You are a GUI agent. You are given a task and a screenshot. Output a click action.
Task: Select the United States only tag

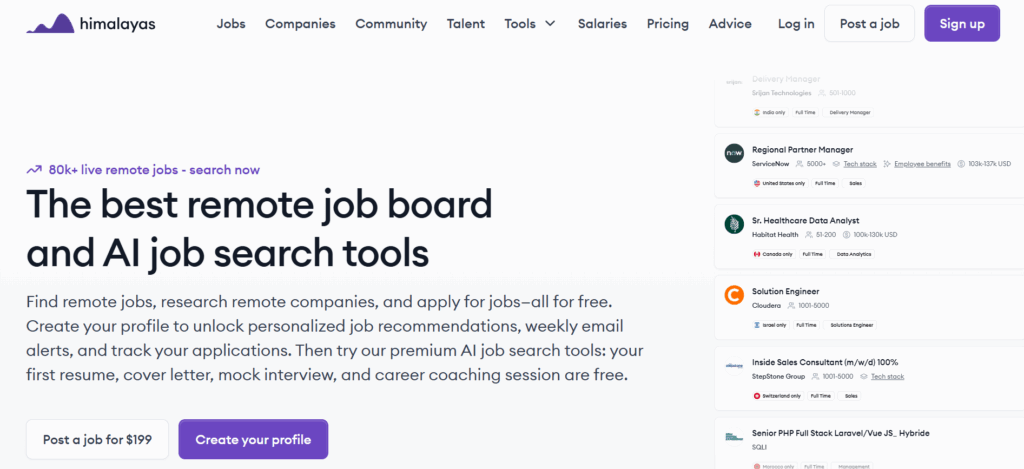(x=780, y=183)
